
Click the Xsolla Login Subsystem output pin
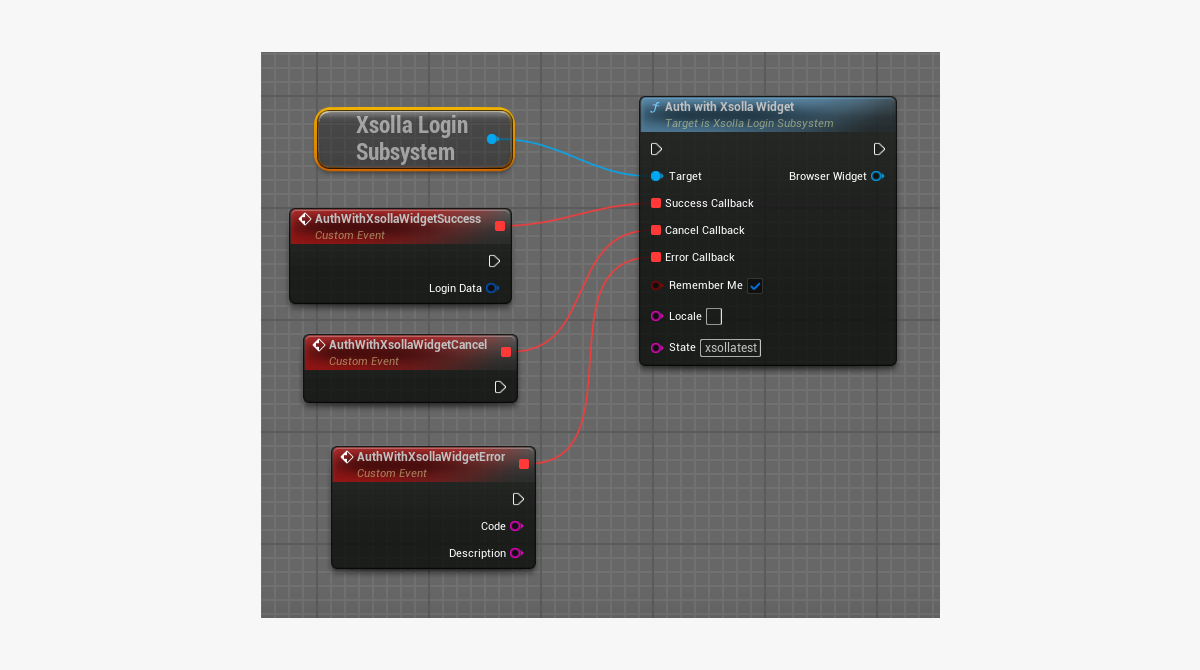492,139
